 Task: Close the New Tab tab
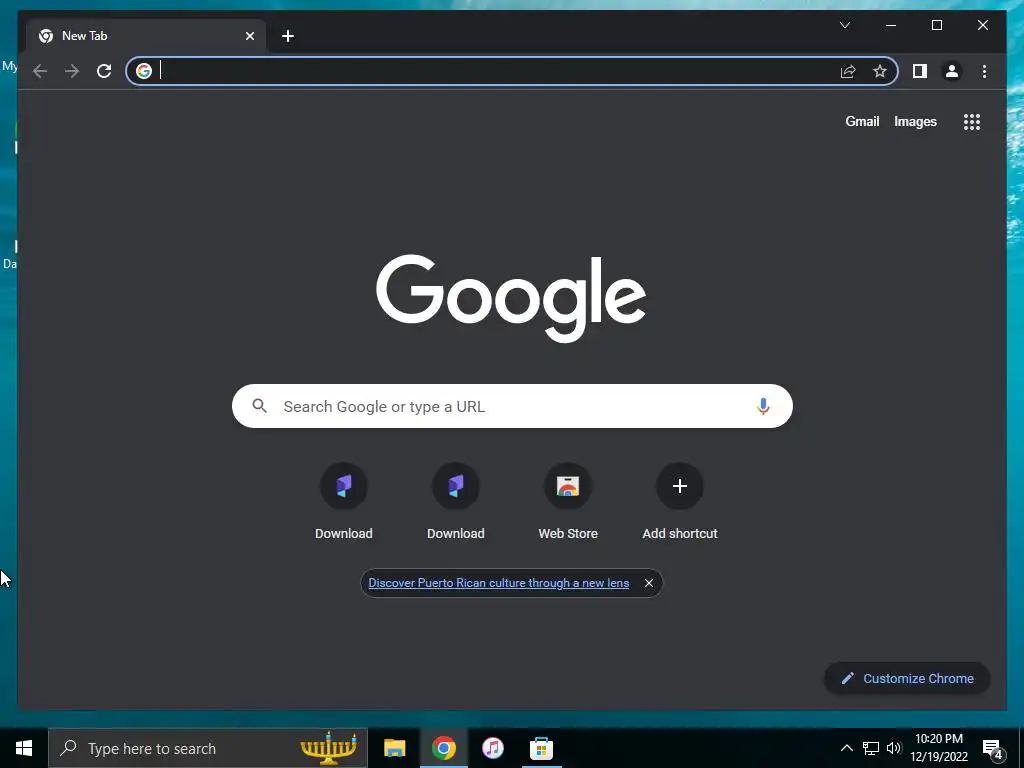[x=249, y=36]
